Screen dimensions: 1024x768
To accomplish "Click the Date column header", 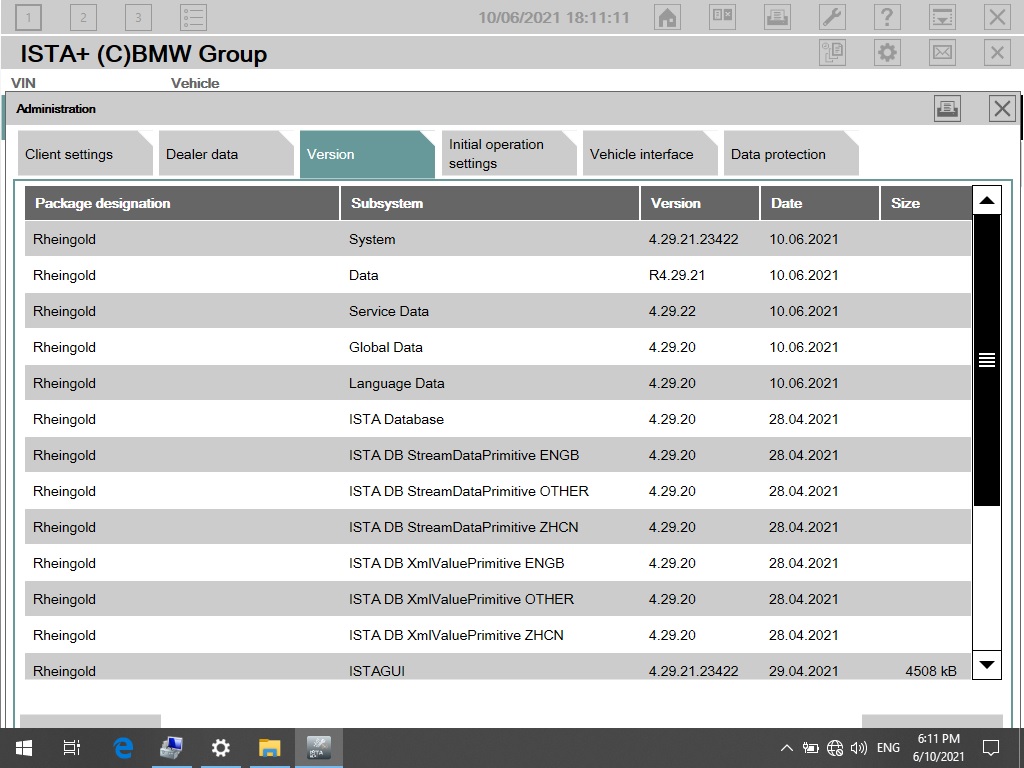I will click(820, 203).
